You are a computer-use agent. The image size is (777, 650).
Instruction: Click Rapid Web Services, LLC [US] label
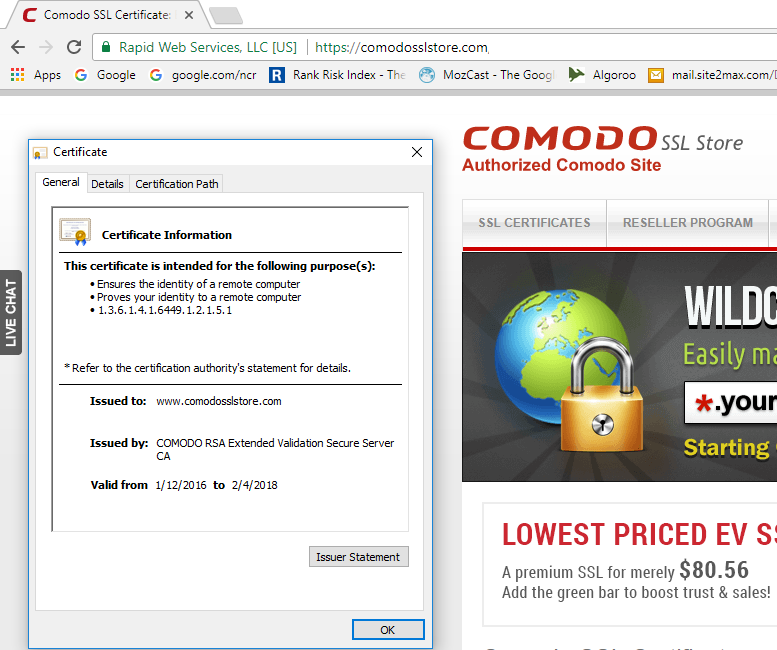point(208,48)
